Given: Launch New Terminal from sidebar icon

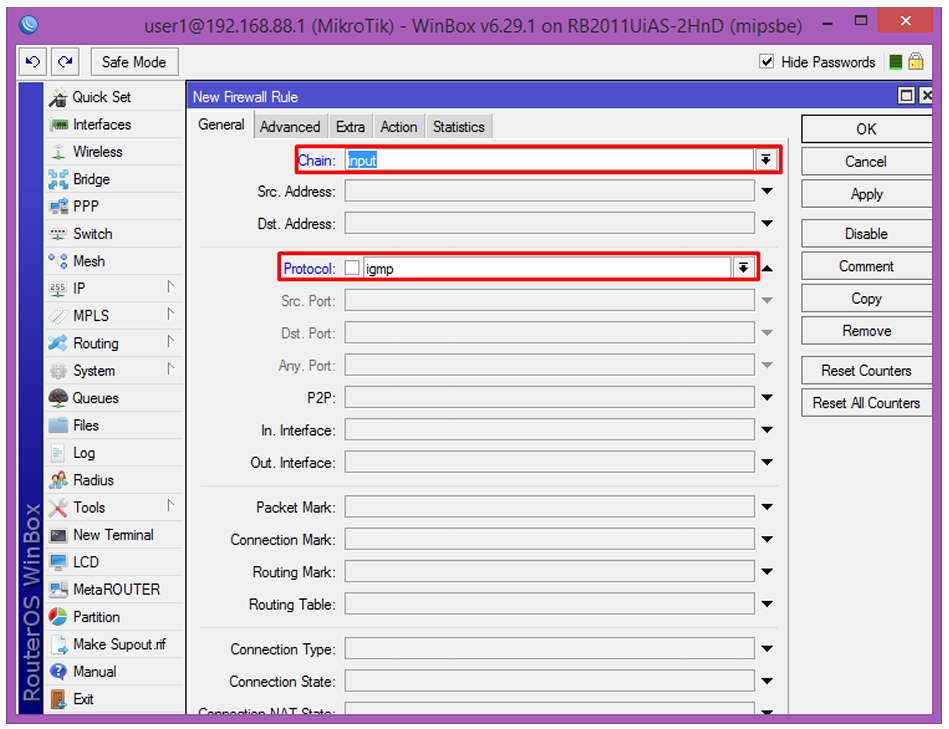Looking at the screenshot, I should 58,535.
